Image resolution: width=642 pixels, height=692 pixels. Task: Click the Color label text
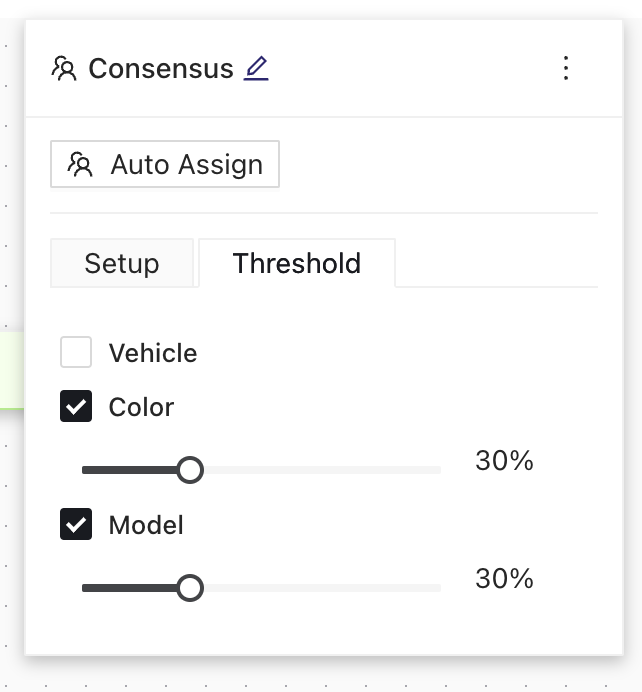point(141,407)
